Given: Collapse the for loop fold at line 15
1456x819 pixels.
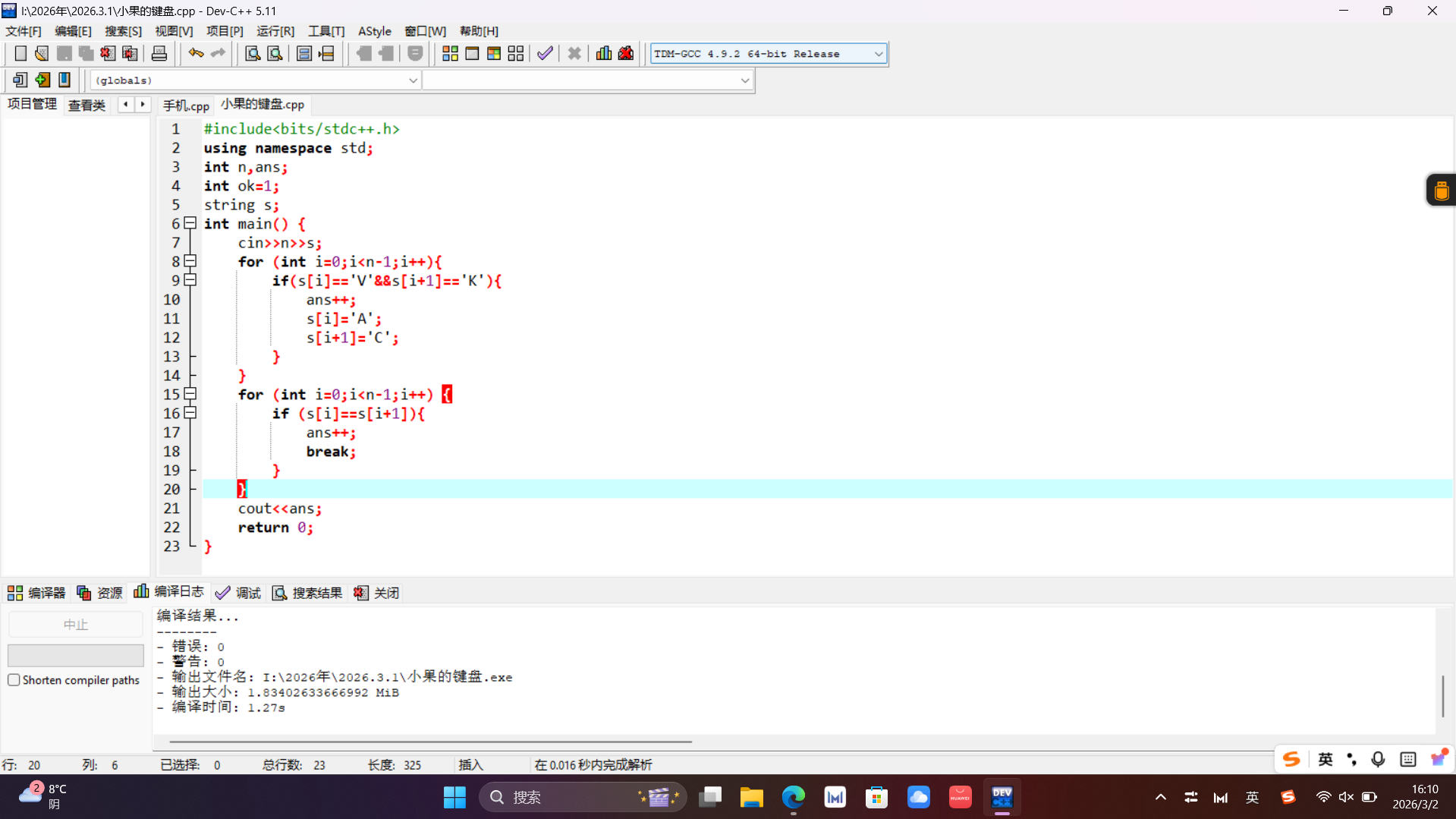Looking at the screenshot, I should pyautogui.click(x=190, y=394).
